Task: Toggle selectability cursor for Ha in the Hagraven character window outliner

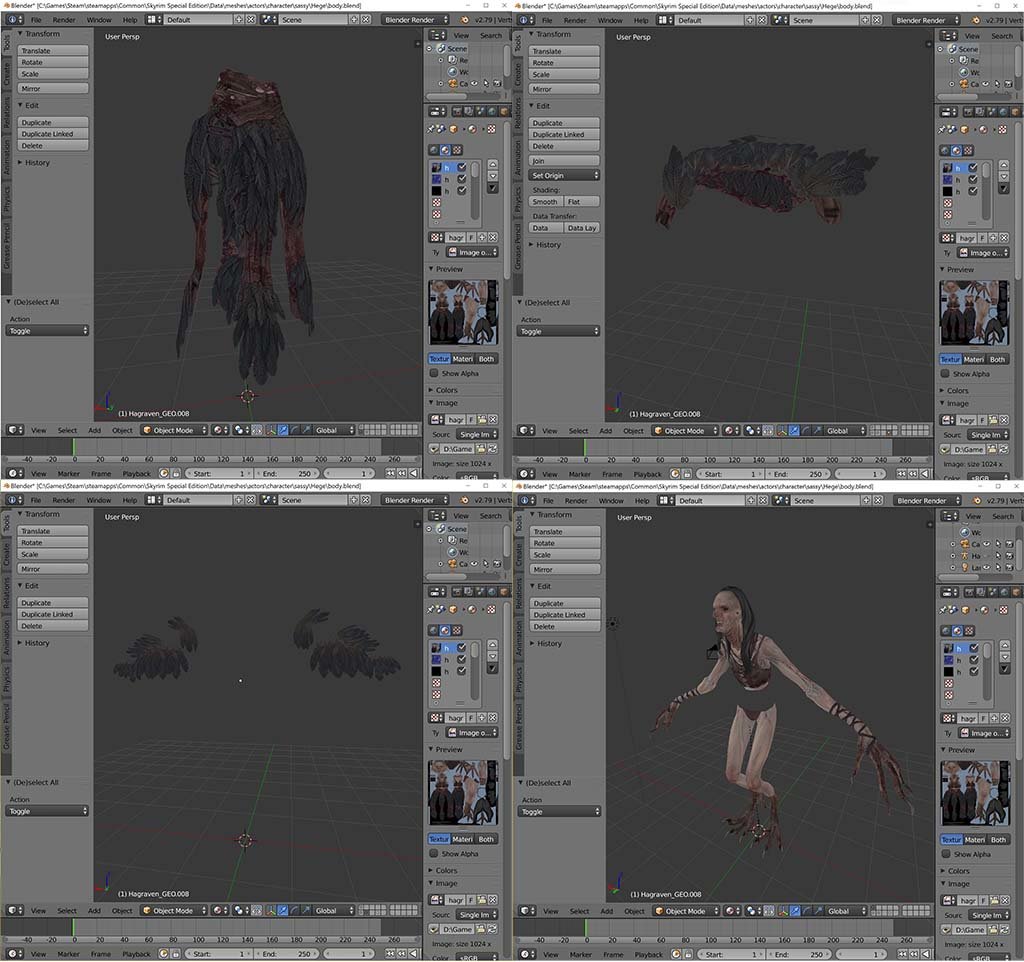Action: click(x=998, y=556)
